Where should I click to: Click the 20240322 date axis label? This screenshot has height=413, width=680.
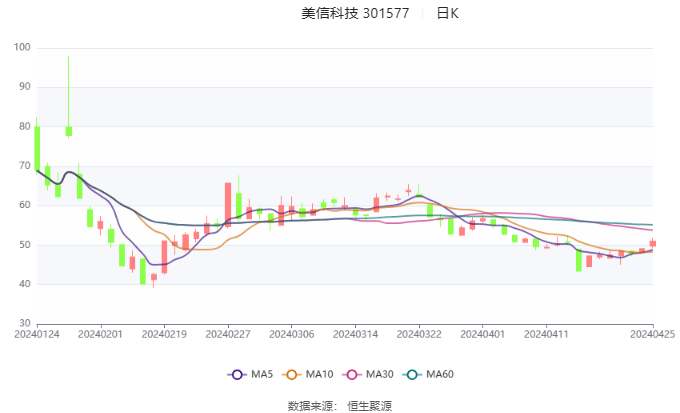419,334
